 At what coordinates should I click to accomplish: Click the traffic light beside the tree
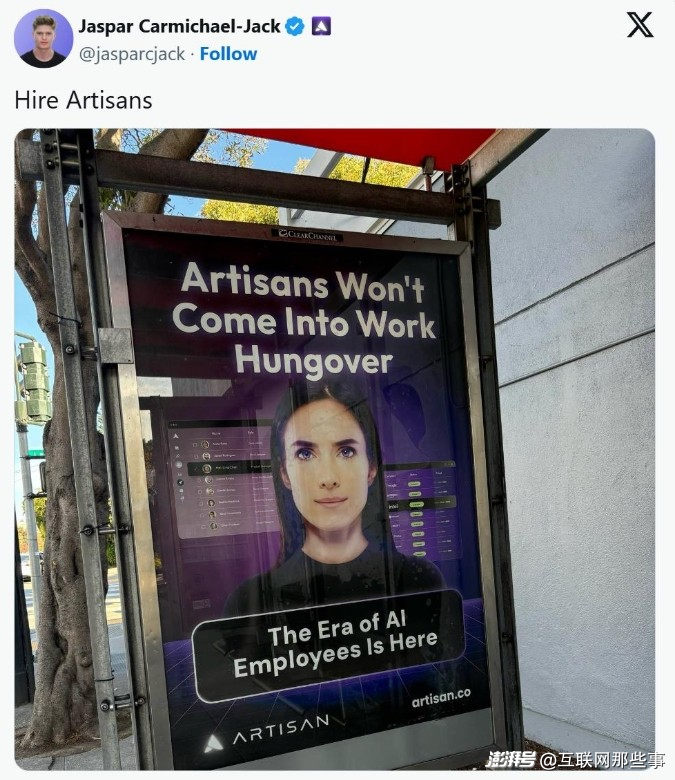[x=34, y=383]
